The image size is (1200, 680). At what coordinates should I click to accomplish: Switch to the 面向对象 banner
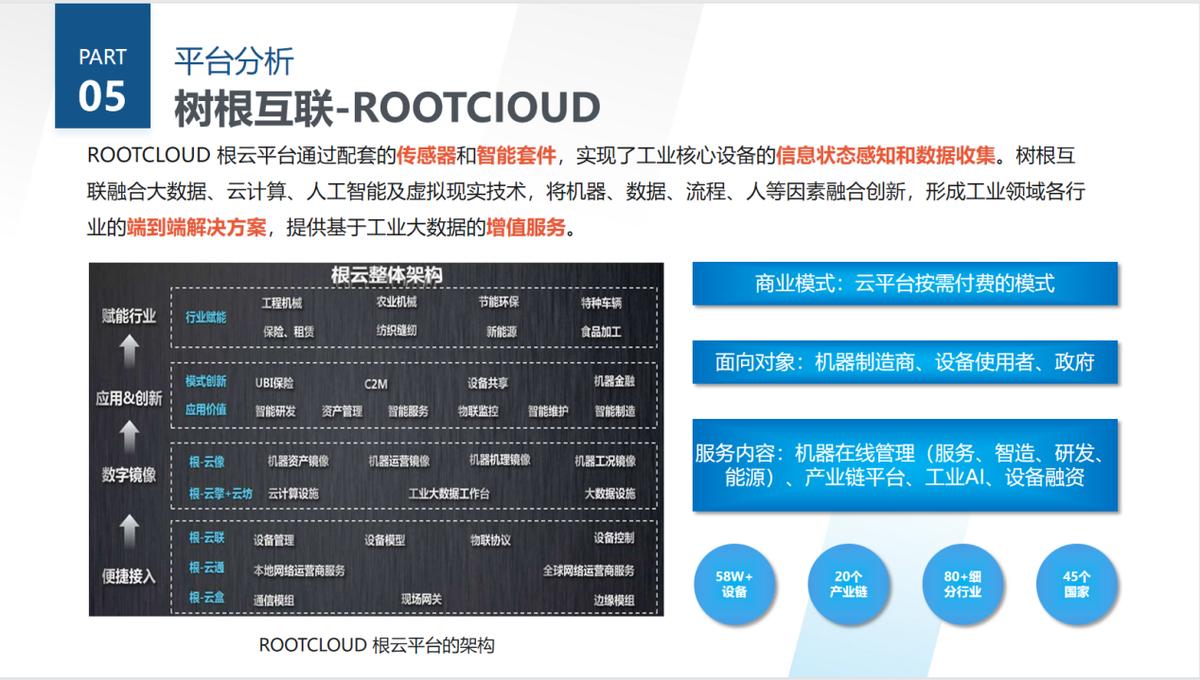[x=904, y=364]
